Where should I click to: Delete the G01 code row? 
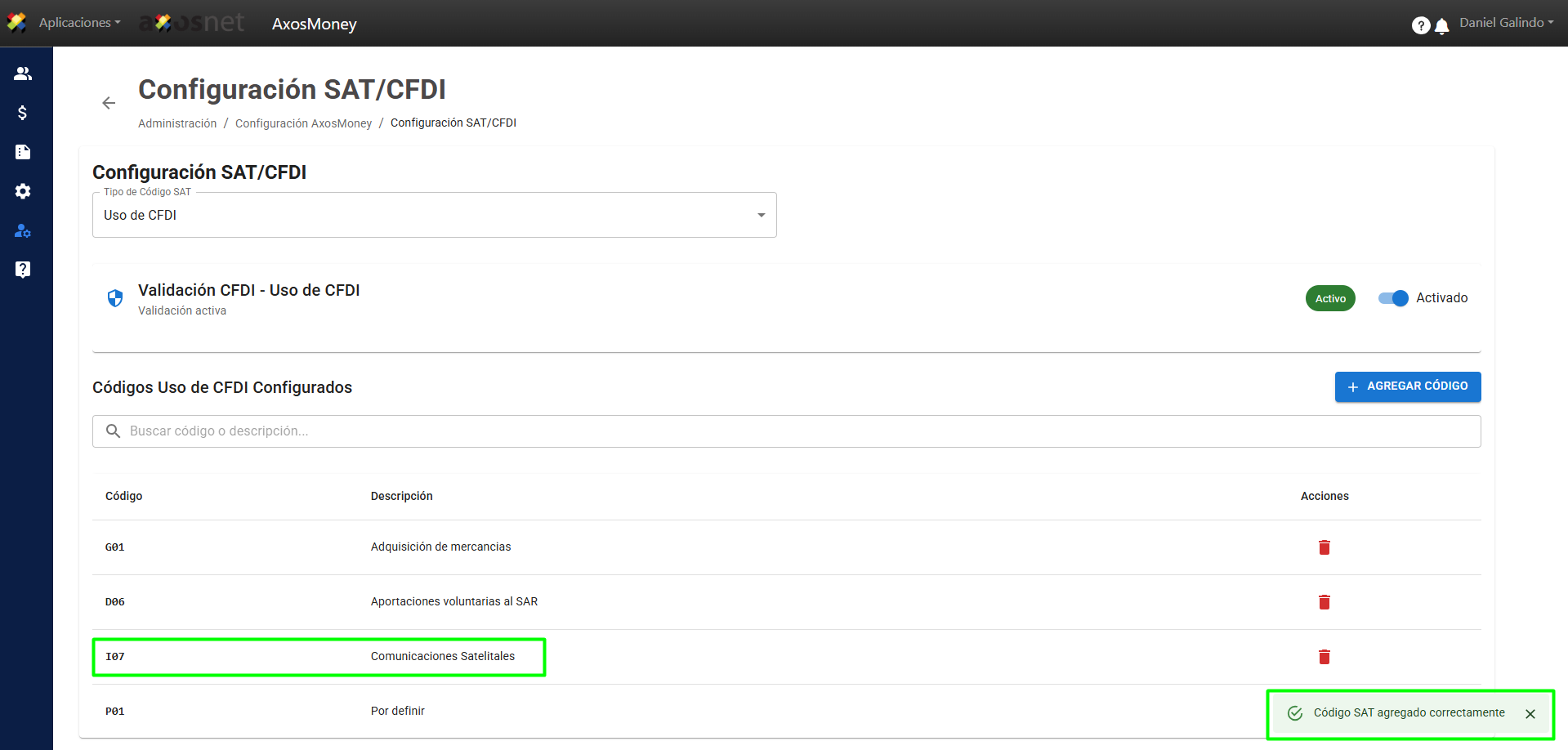[x=1324, y=547]
